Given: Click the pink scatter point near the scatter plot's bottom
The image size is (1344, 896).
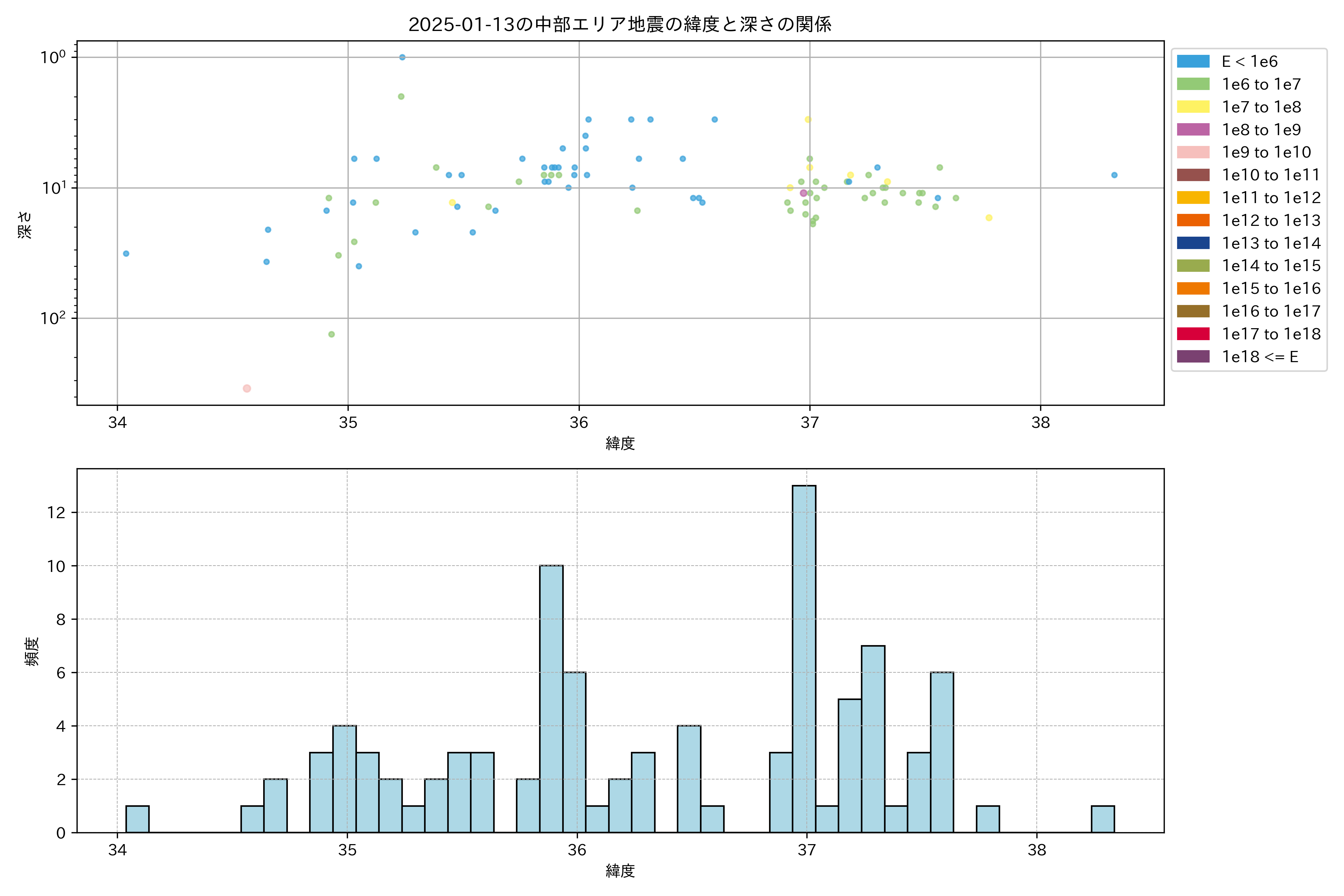Looking at the screenshot, I should click(x=247, y=389).
